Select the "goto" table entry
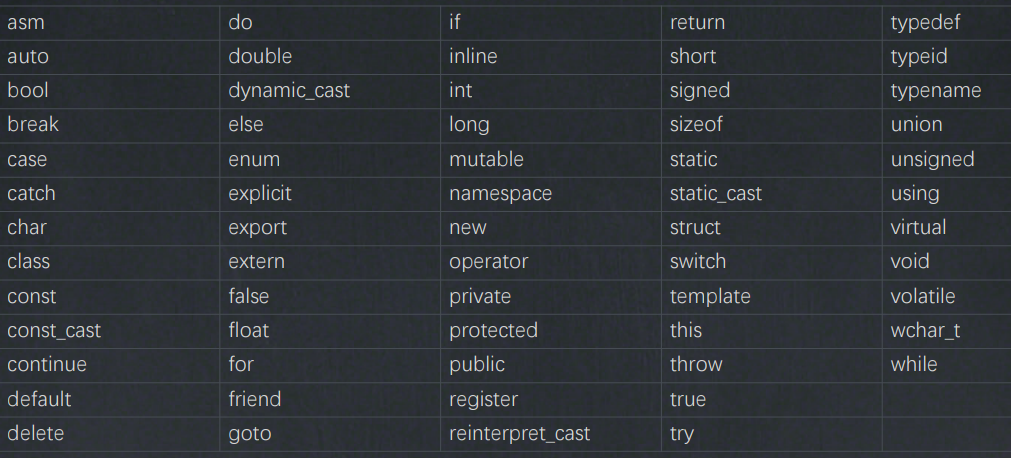 pyautogui.click(x=249, y=433)
